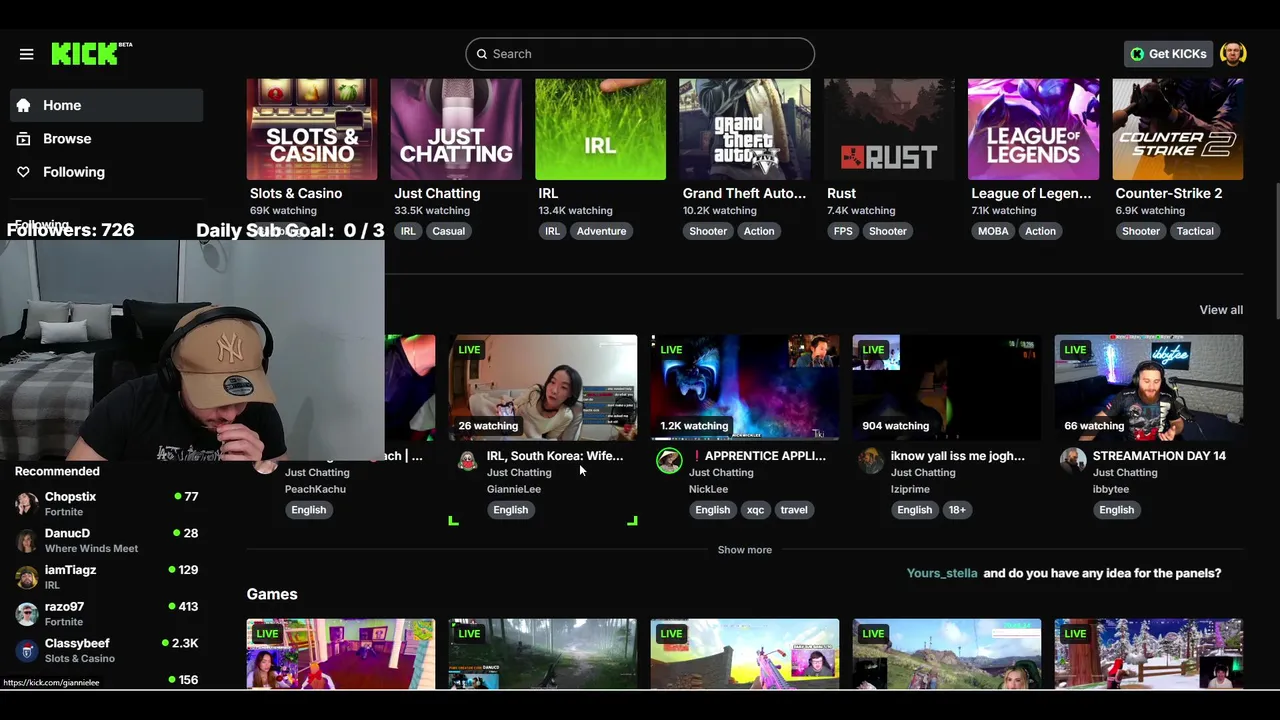
Task: Open razo97 channel avatar
Action: pos(27,614)
